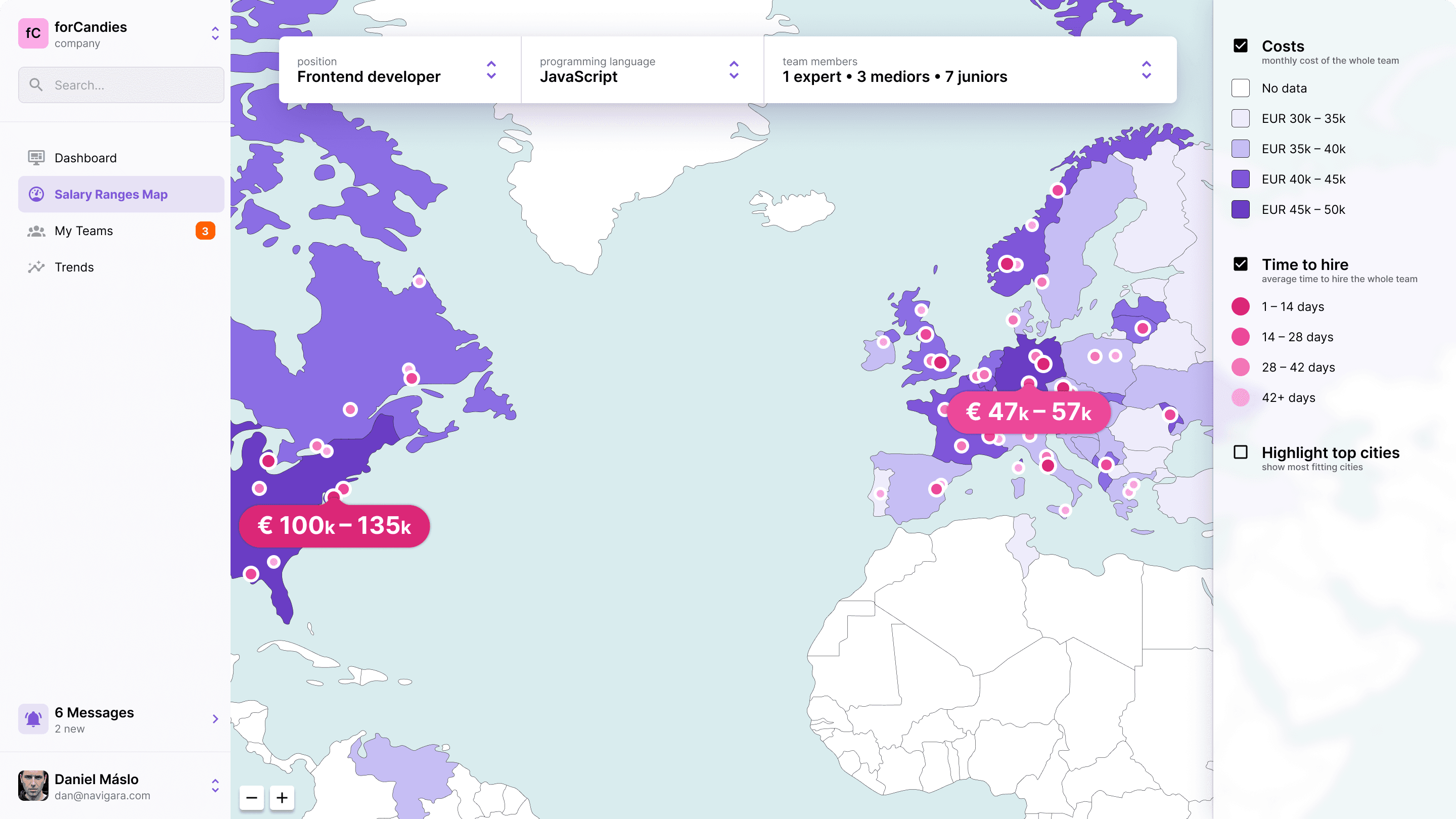Viewport: 1456px width, 819px height.
Task: Open the team members dropdown
Action: coord(971,70)
